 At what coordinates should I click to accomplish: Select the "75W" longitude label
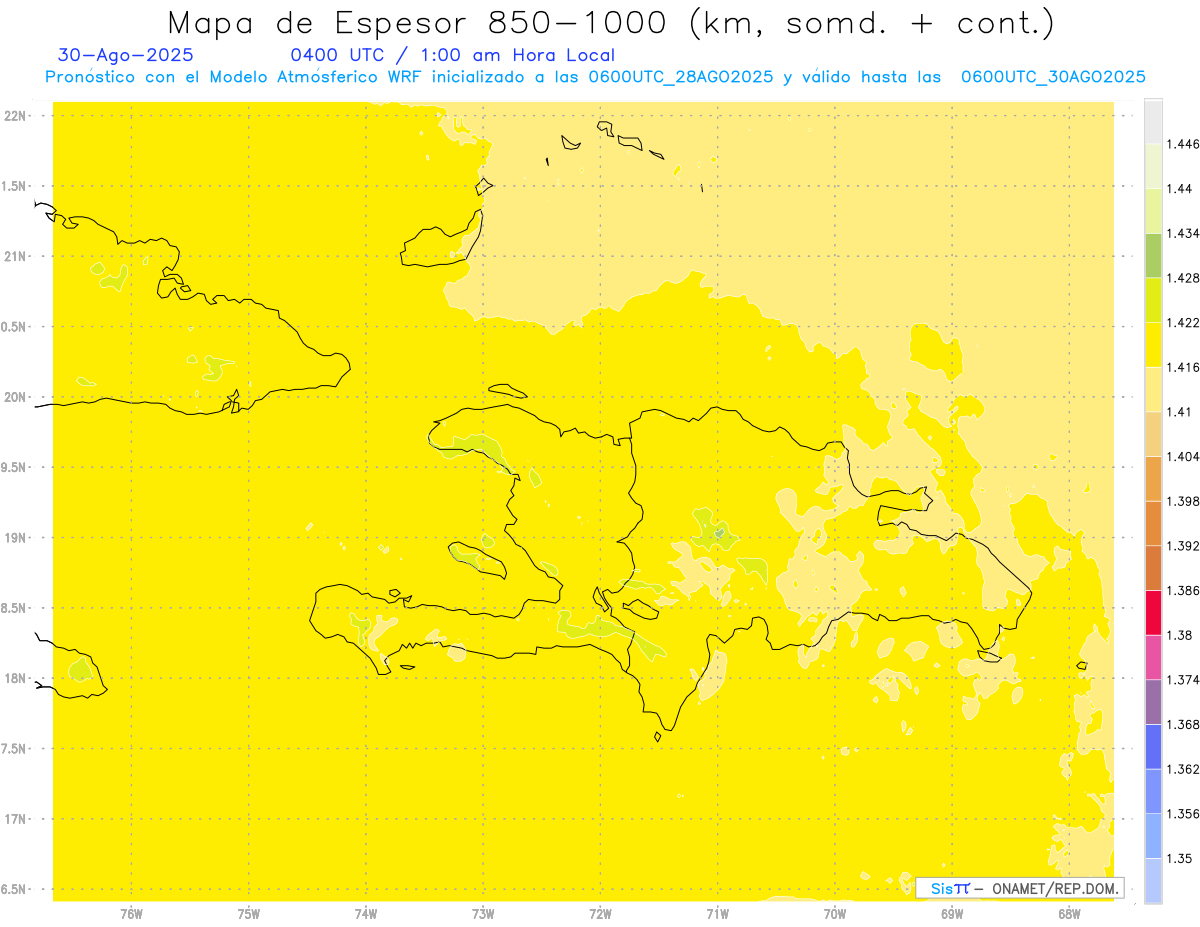tap(248, 914)
